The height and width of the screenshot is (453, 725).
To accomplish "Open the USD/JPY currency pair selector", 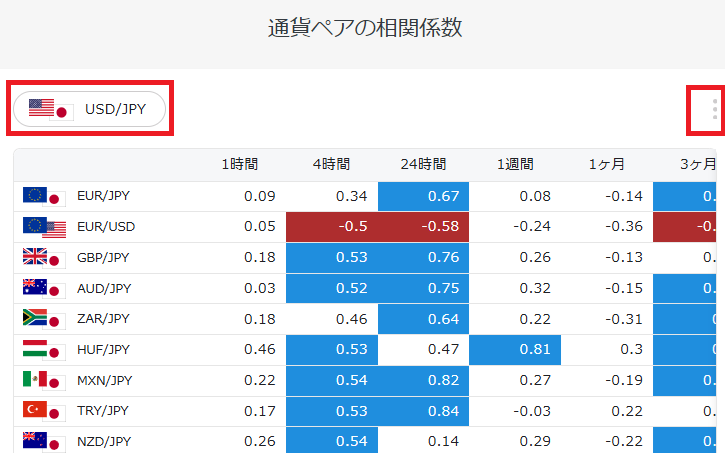I will (90, 109).
